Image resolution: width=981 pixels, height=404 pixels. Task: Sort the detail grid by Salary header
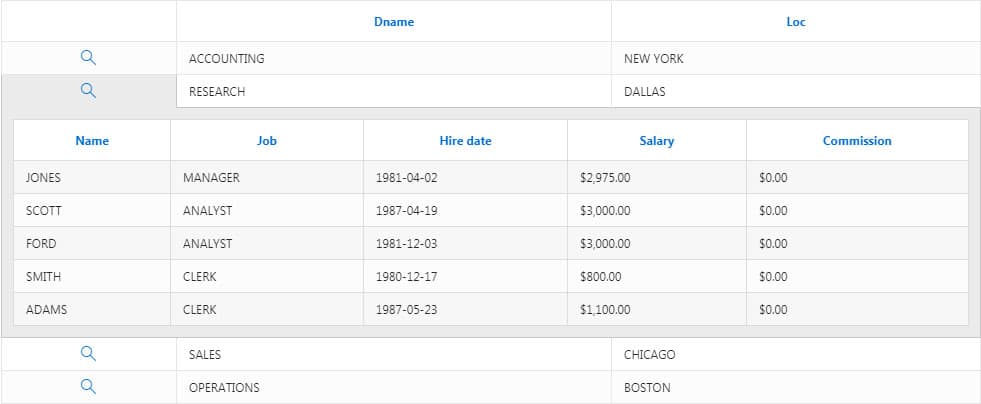[x=656, y=141]
